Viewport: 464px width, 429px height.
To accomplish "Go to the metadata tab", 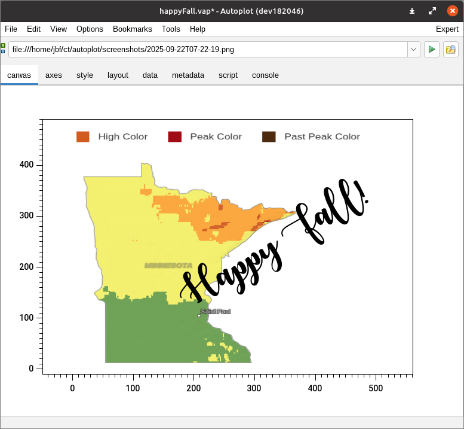I will tap(188, 75).
